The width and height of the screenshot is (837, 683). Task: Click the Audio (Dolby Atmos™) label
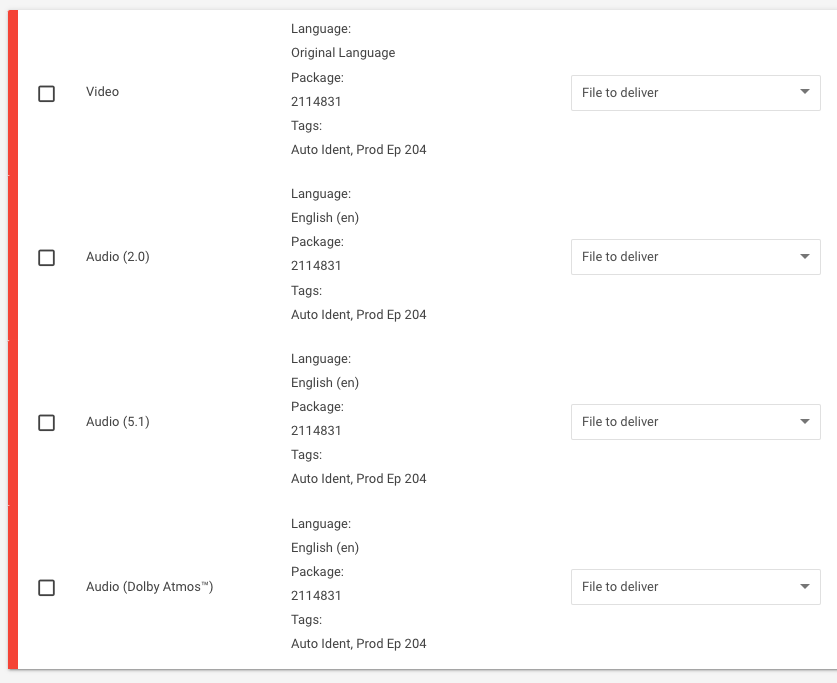149,586
